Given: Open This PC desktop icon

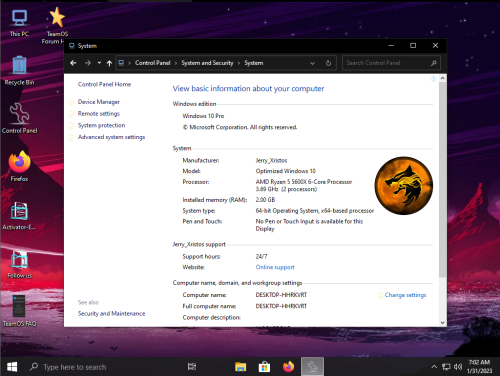Looking at the screenshot, I should 19,23.
